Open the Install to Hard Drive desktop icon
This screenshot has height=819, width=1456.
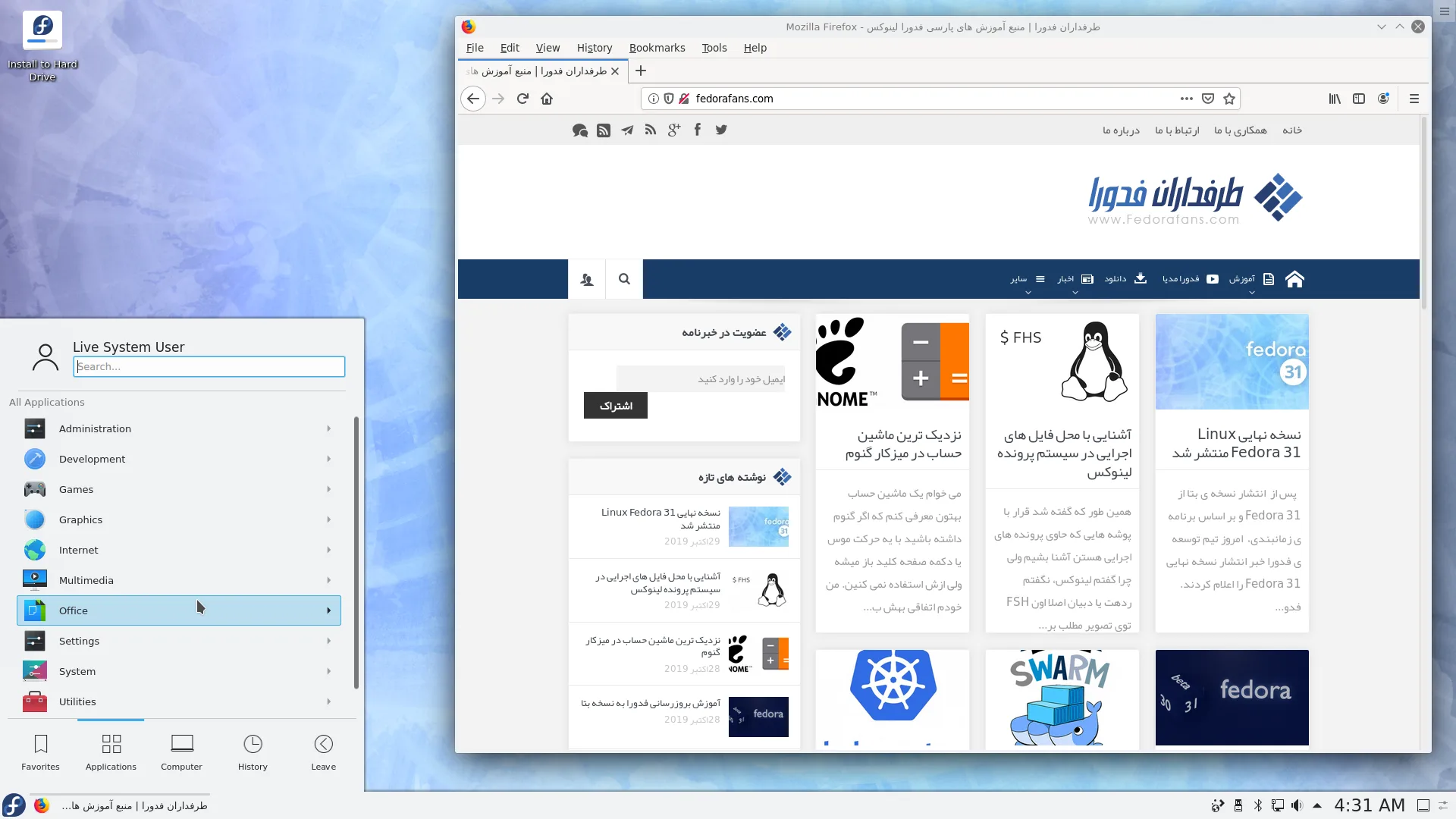42,46
